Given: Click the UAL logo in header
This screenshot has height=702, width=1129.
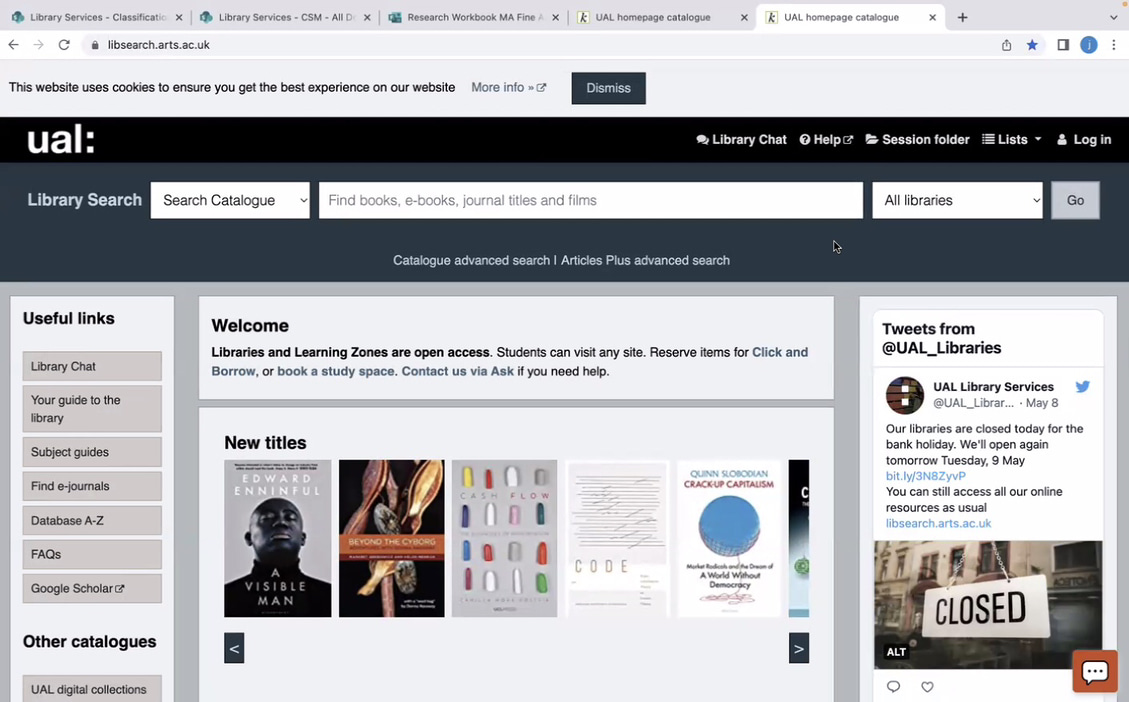Looking at the screenshot, I should [60, 140].
